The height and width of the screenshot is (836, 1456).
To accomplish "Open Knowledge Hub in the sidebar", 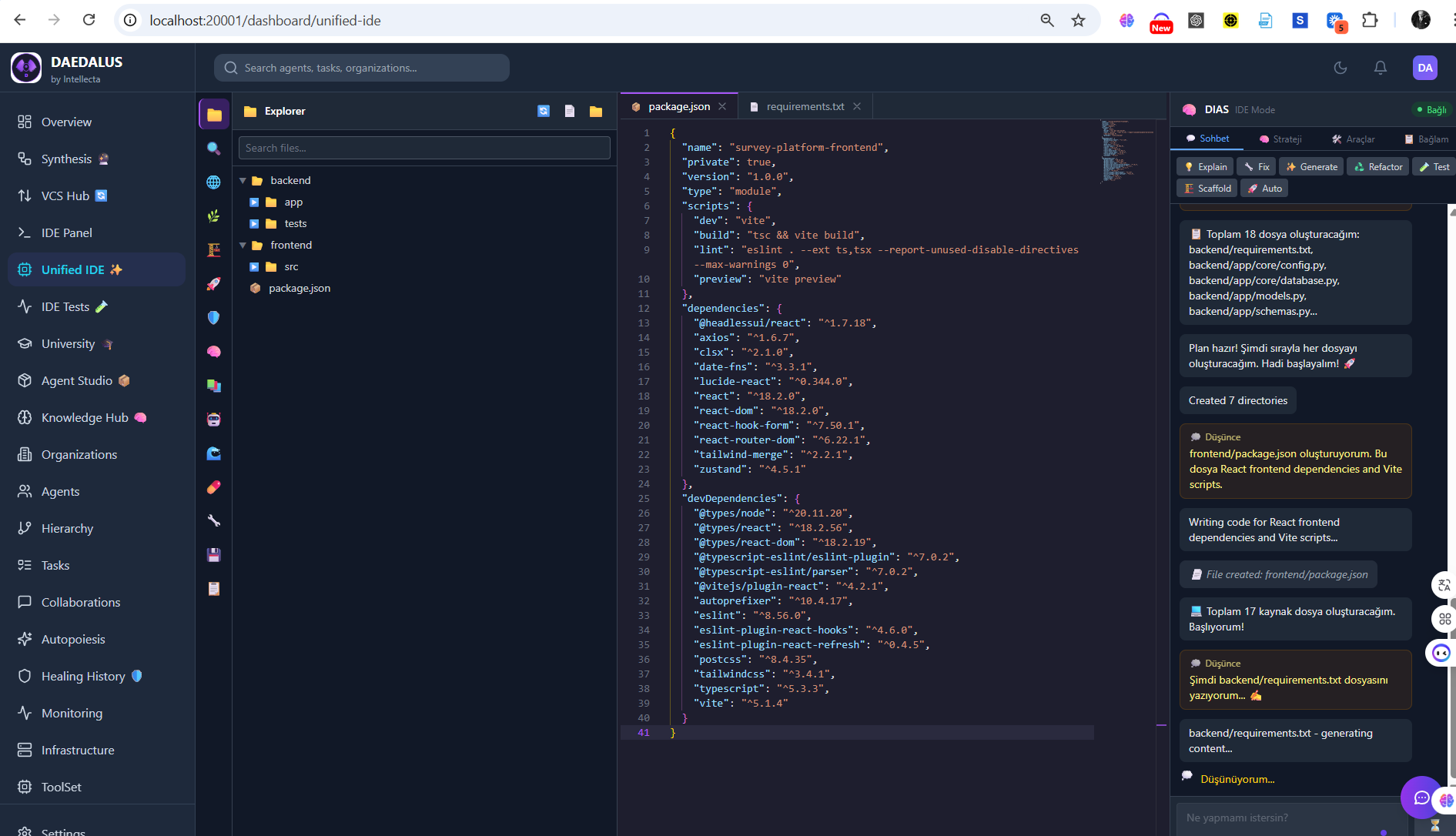I will coord(97,417).
